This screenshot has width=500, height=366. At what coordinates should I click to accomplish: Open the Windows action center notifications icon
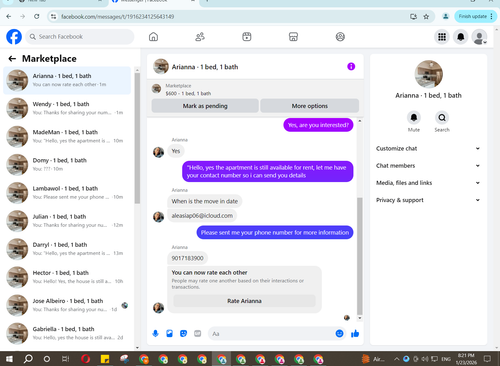(x=487, y=359)
